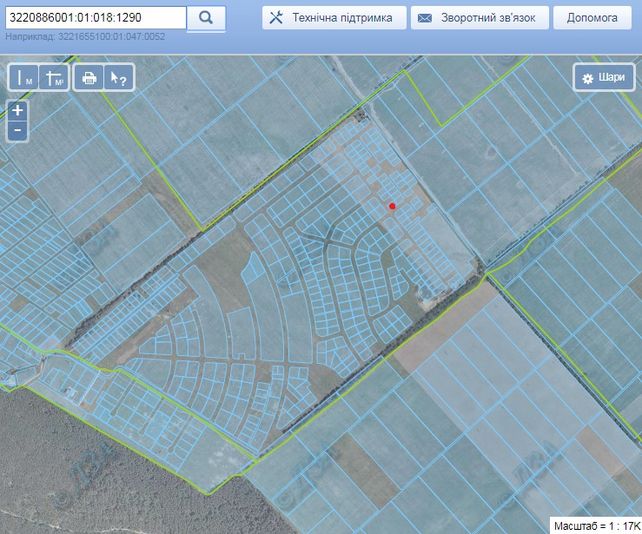Activate the parcel info query cursor tool
This screenshot has width=642, height=534.
[x=119, y=77]
